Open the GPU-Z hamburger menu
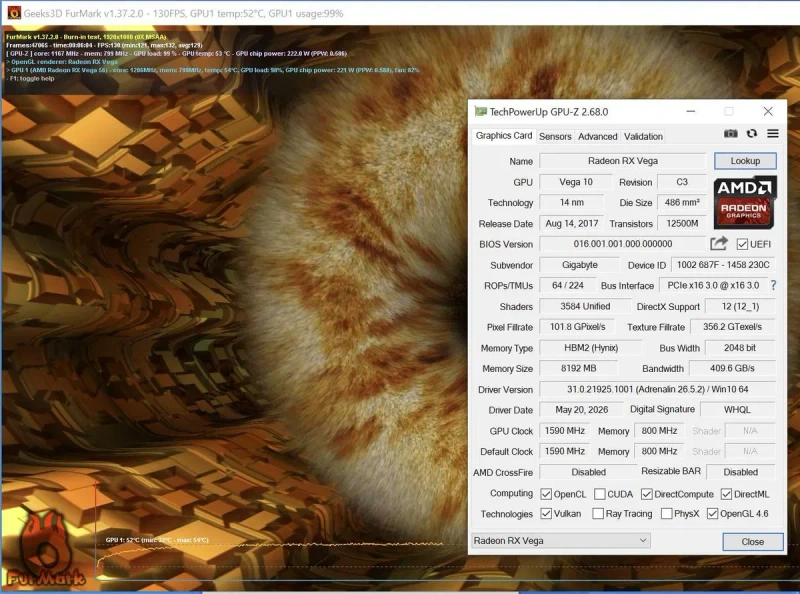The height and width of the screenshot is (594, 800). pos(773,134)
